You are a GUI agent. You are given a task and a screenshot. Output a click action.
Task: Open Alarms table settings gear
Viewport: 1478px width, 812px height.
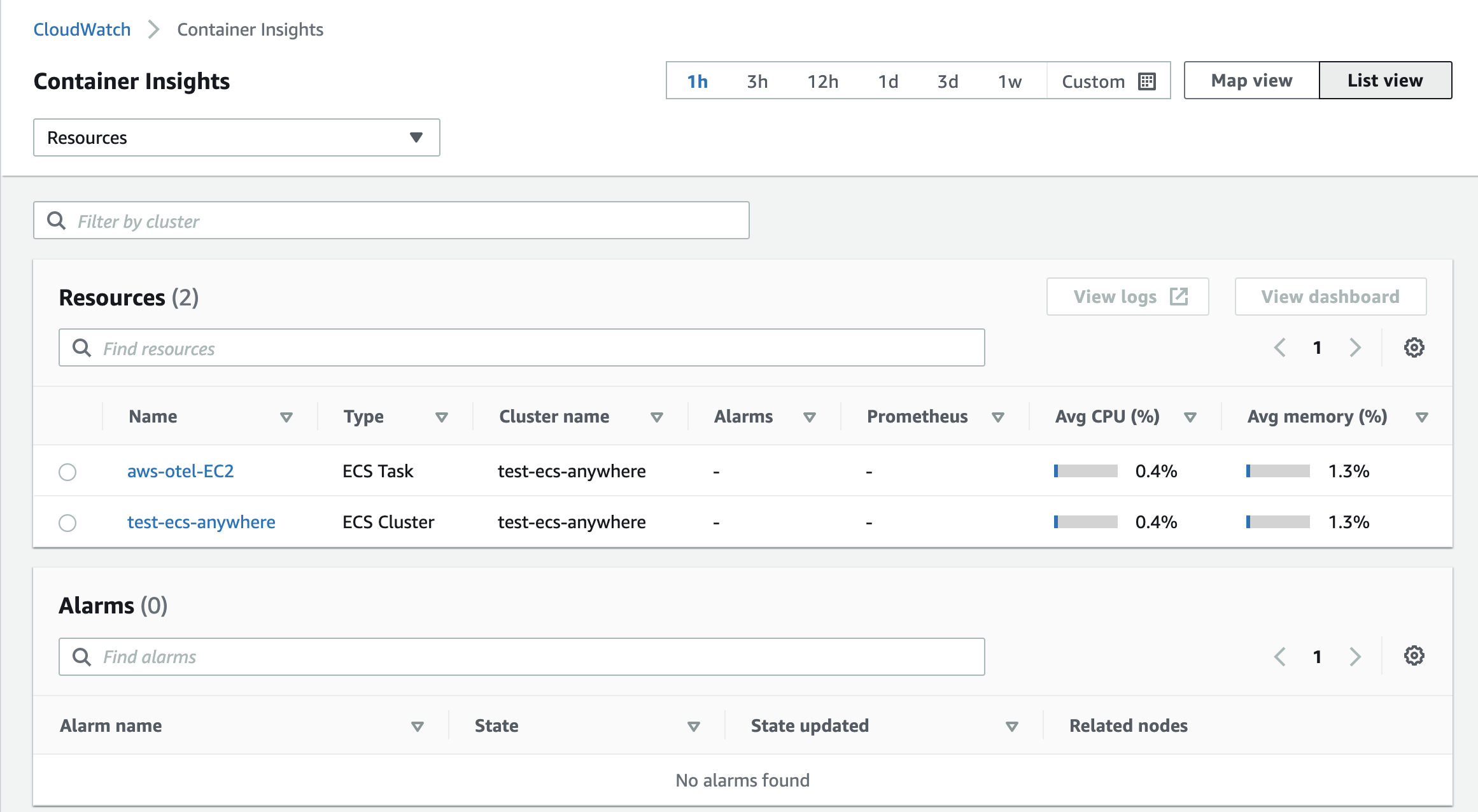pos(1414,655)
